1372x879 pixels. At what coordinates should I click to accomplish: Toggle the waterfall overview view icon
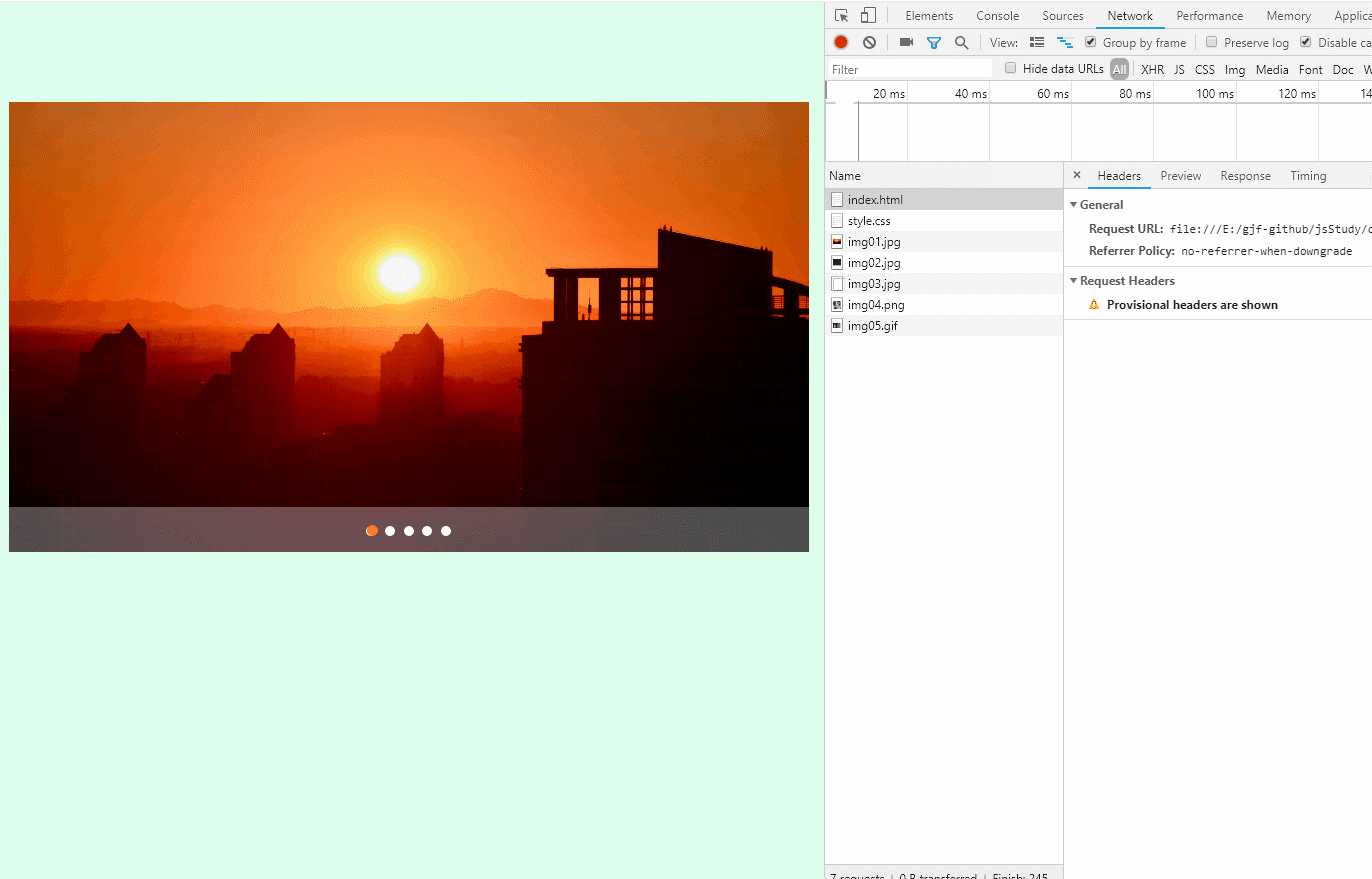(x=1065, y=42)
